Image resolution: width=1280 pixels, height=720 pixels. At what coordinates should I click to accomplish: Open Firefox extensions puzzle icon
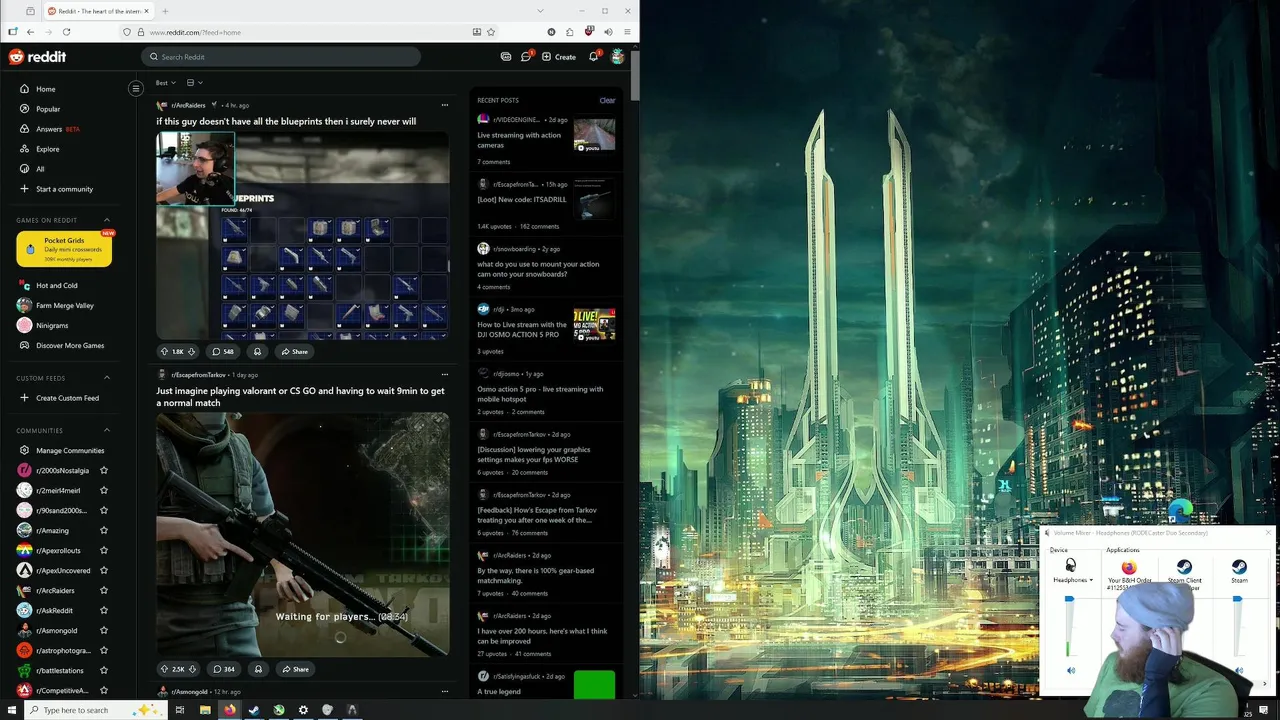(570, 32)
